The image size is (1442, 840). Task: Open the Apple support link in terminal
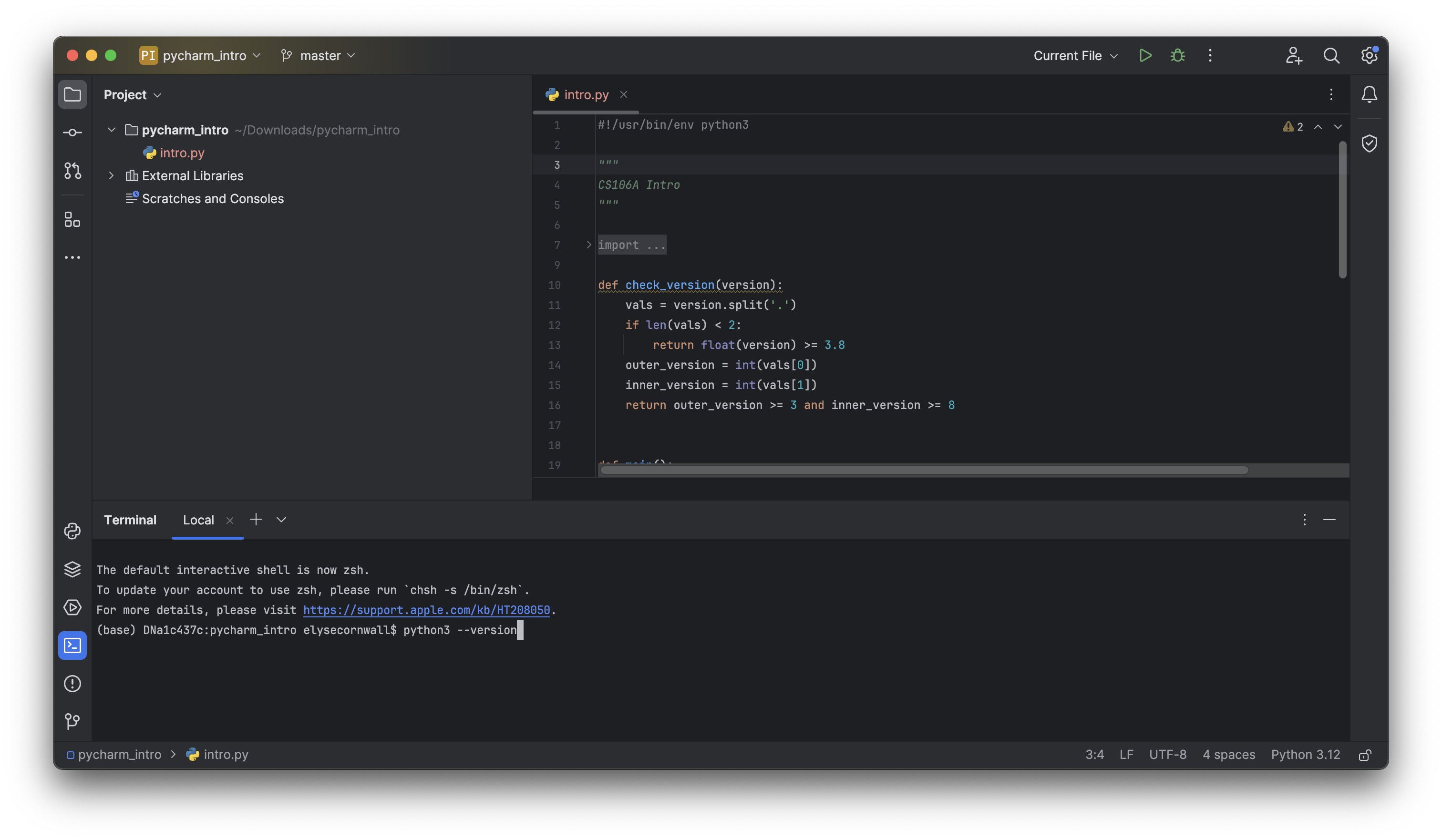point(426,610)
